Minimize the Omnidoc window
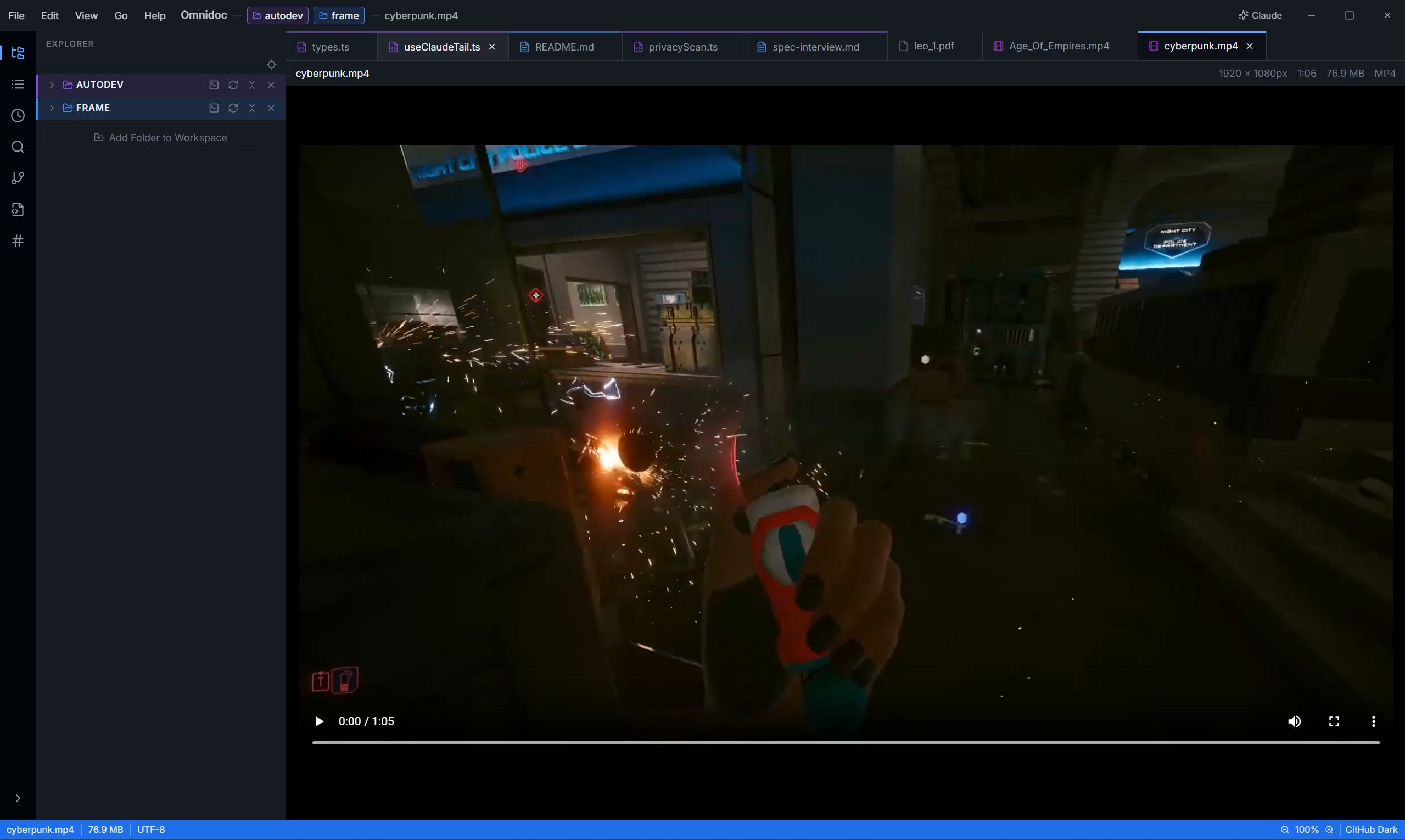 [1312, 15]
